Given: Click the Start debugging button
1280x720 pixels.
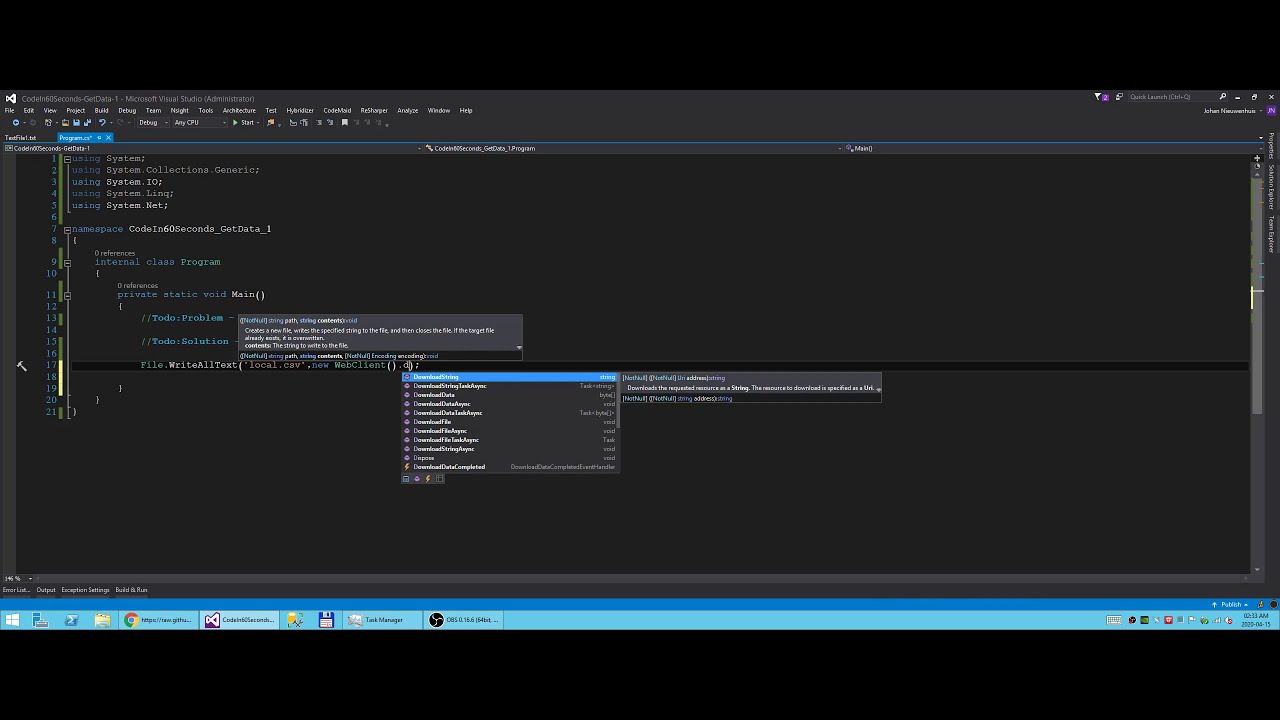Looking at the screenshot, I should point(244,122).
